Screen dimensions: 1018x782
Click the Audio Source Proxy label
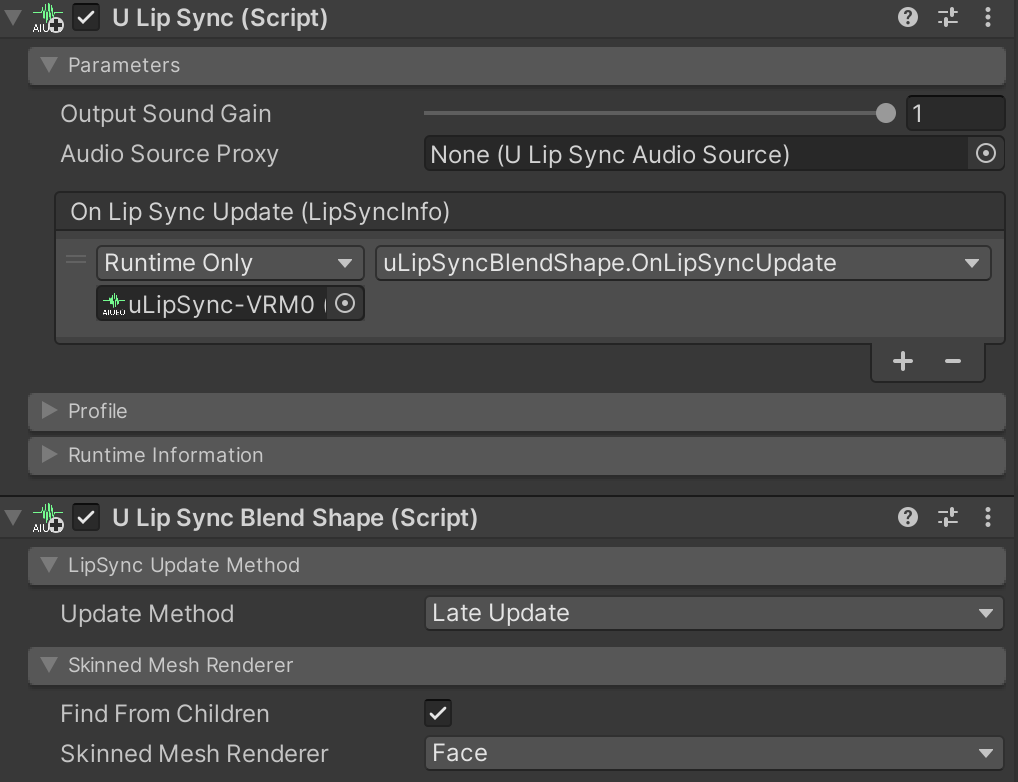tap(169, 154)
